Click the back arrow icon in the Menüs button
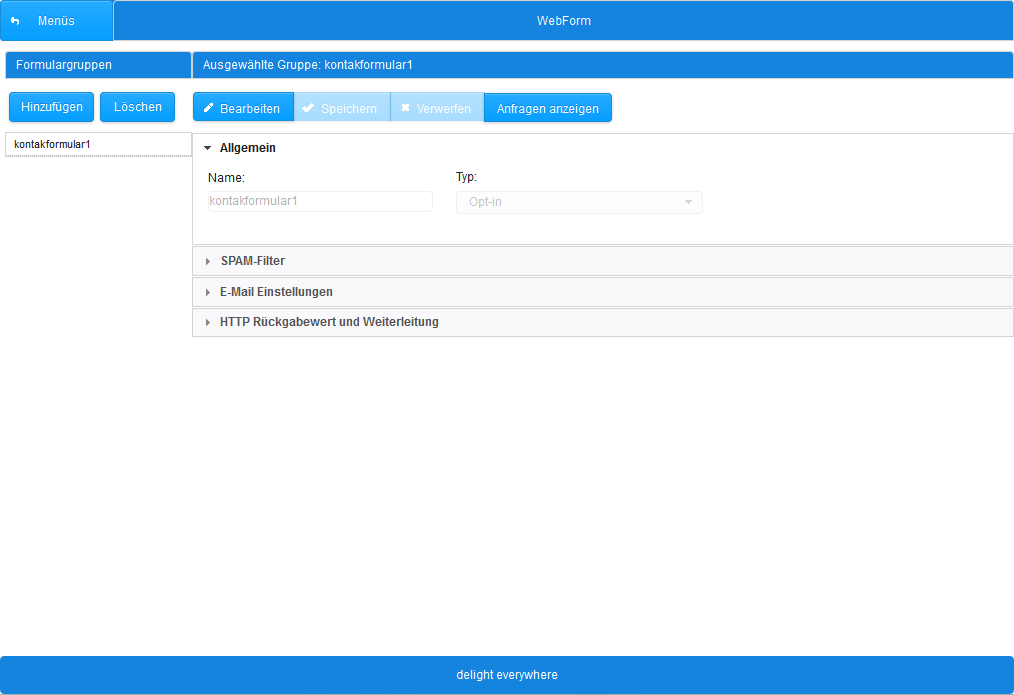 point(15,20)
